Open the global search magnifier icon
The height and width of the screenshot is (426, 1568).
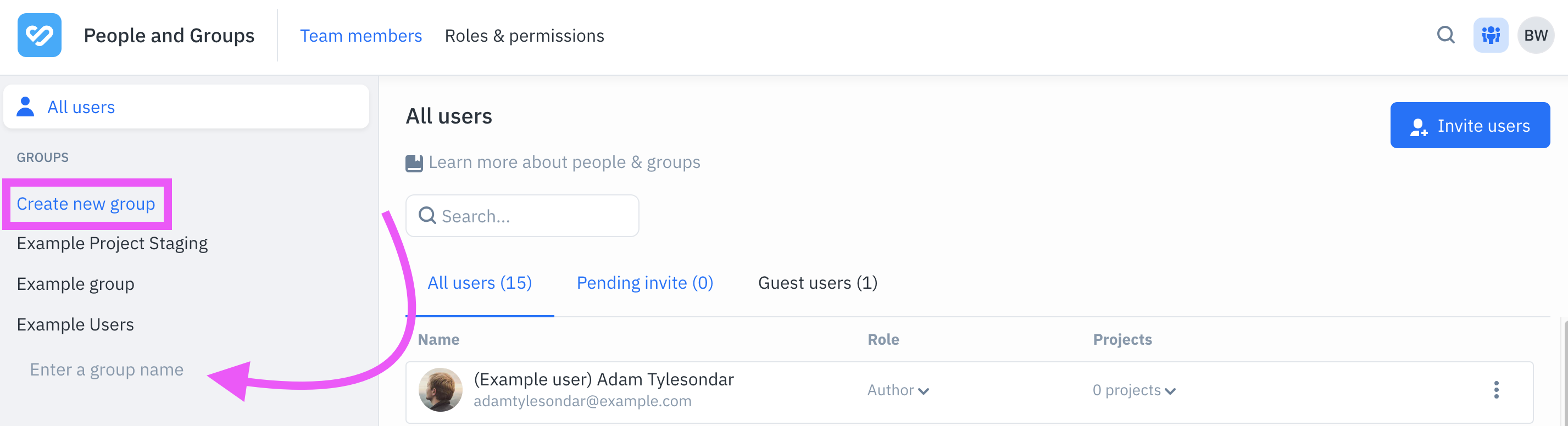pos(1445,35)
